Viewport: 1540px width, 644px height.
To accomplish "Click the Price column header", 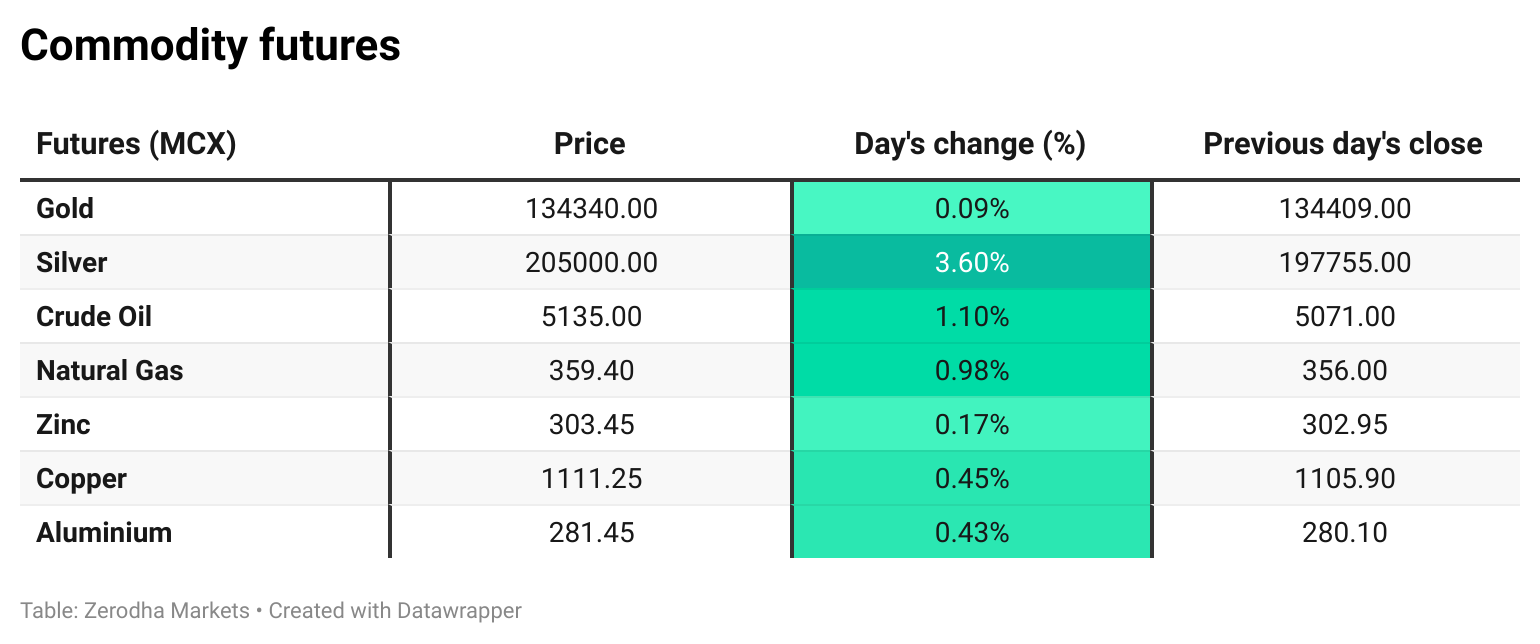I will tap(590, 144).
